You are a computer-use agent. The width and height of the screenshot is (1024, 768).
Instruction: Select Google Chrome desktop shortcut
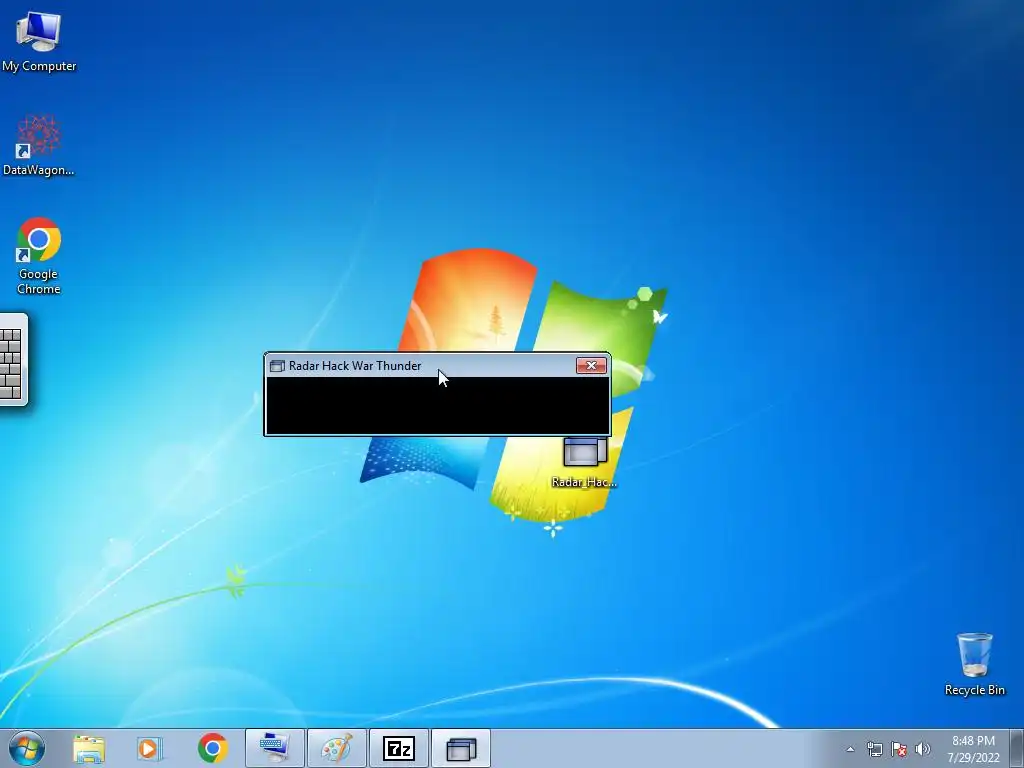39,255
